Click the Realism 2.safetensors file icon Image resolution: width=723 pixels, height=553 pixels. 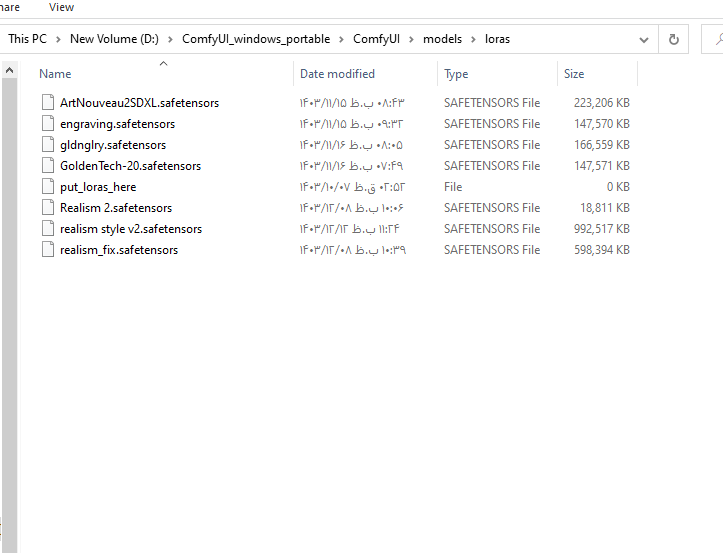(48, 208)
